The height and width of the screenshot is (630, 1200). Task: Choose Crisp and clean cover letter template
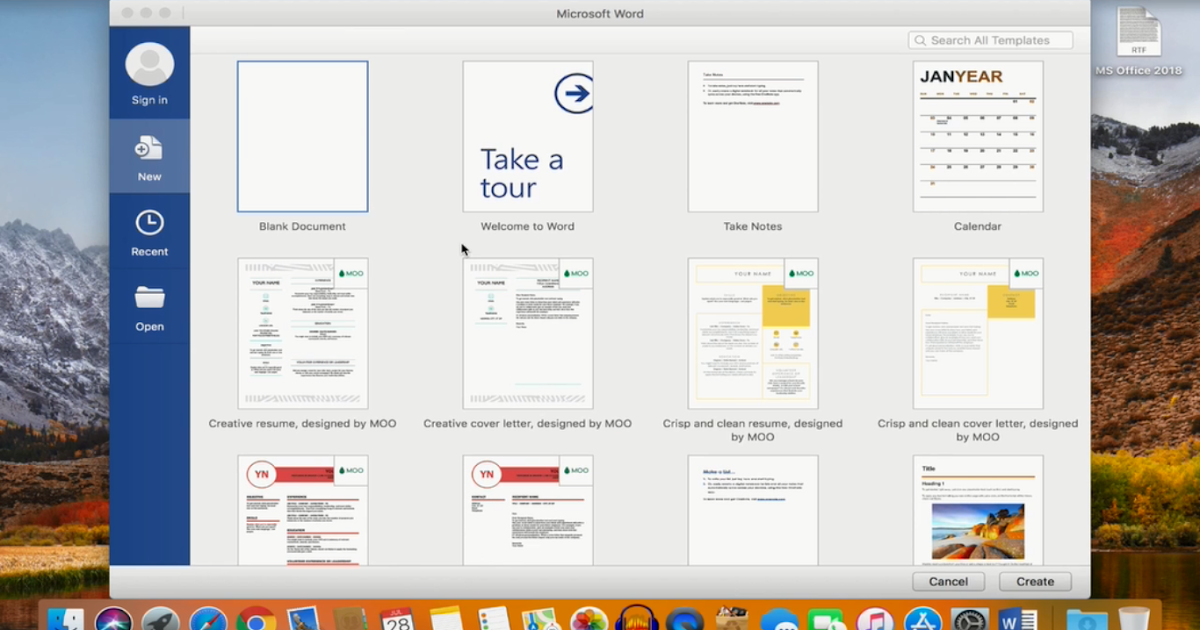(x=978, y=333)
